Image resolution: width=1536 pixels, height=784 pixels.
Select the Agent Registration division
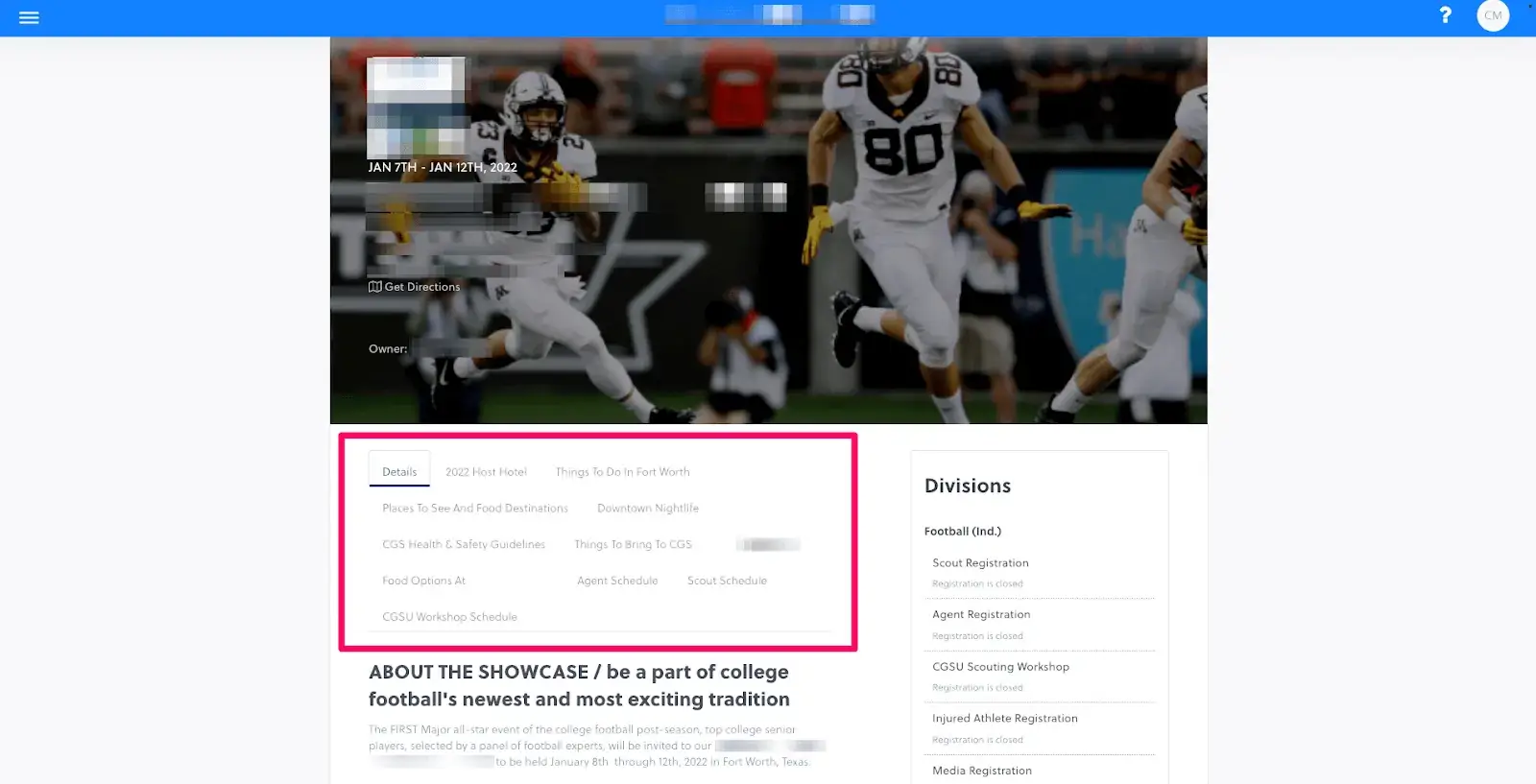pyautogui.click(x=981, y=615)
